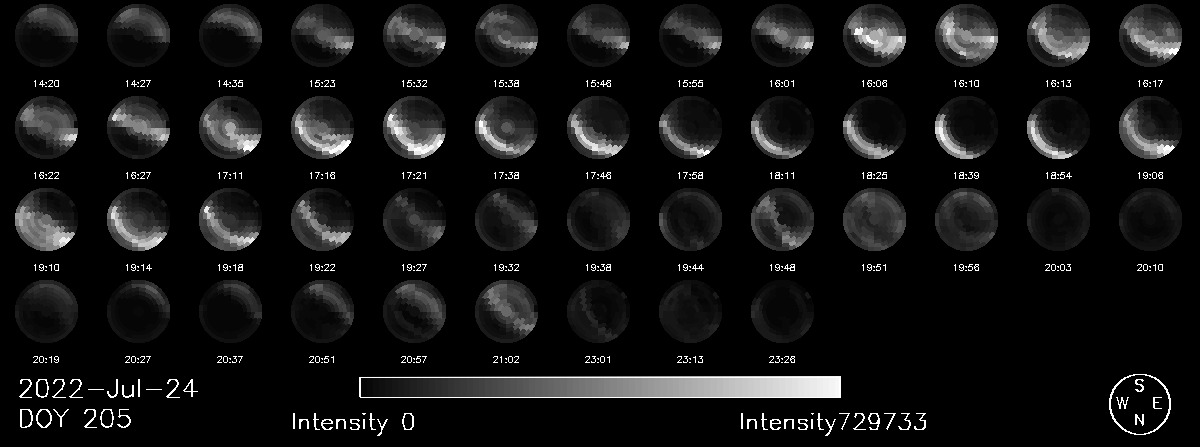Click the DOY 205 label
Screen dimensions: 1200x447
[x=75, y=420]
